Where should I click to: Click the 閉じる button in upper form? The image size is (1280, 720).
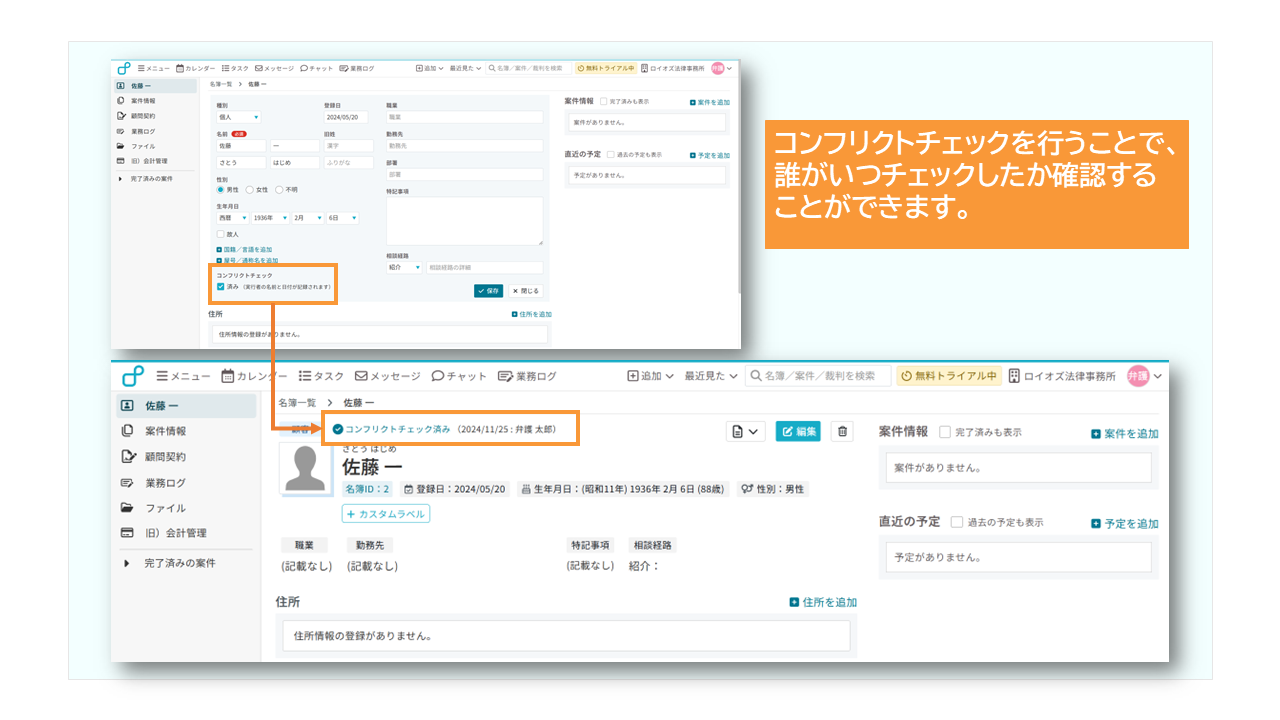click(525, 291)
